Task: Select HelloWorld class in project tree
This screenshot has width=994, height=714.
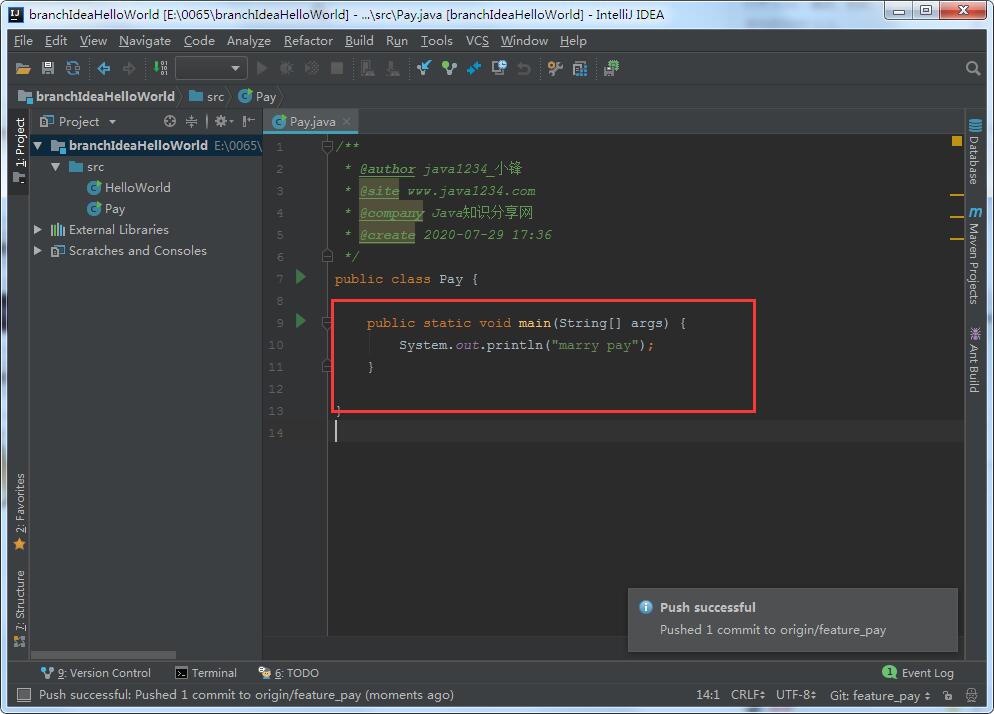Action: tap(129, 188)
